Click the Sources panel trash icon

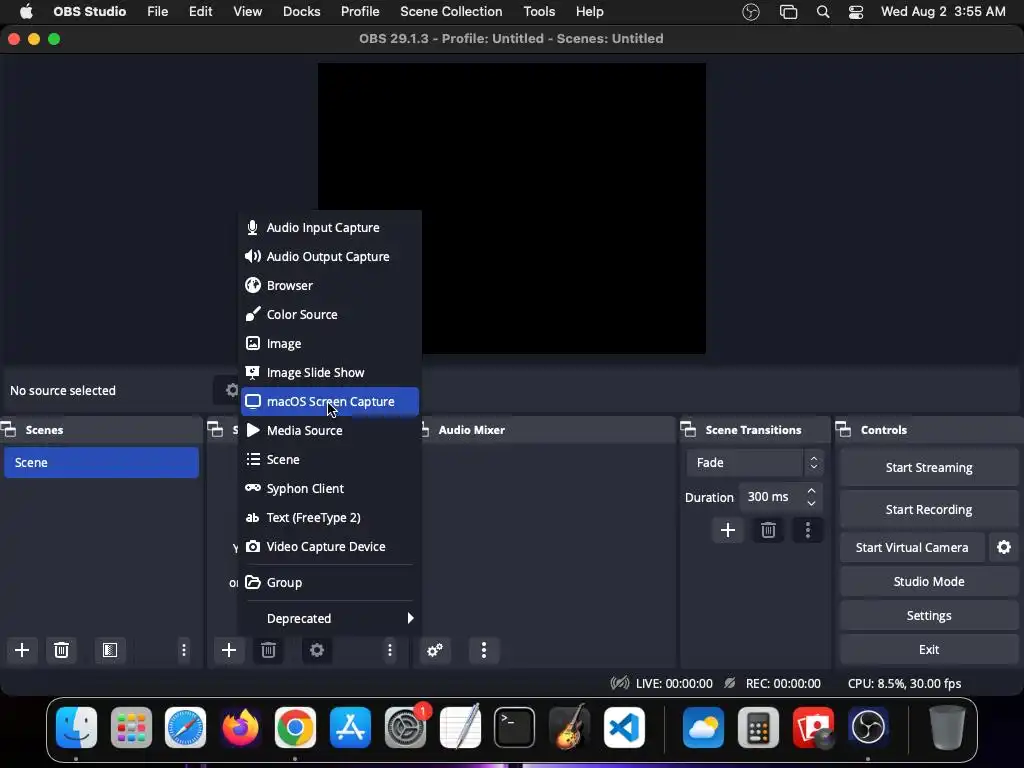(x=268, y=650)
